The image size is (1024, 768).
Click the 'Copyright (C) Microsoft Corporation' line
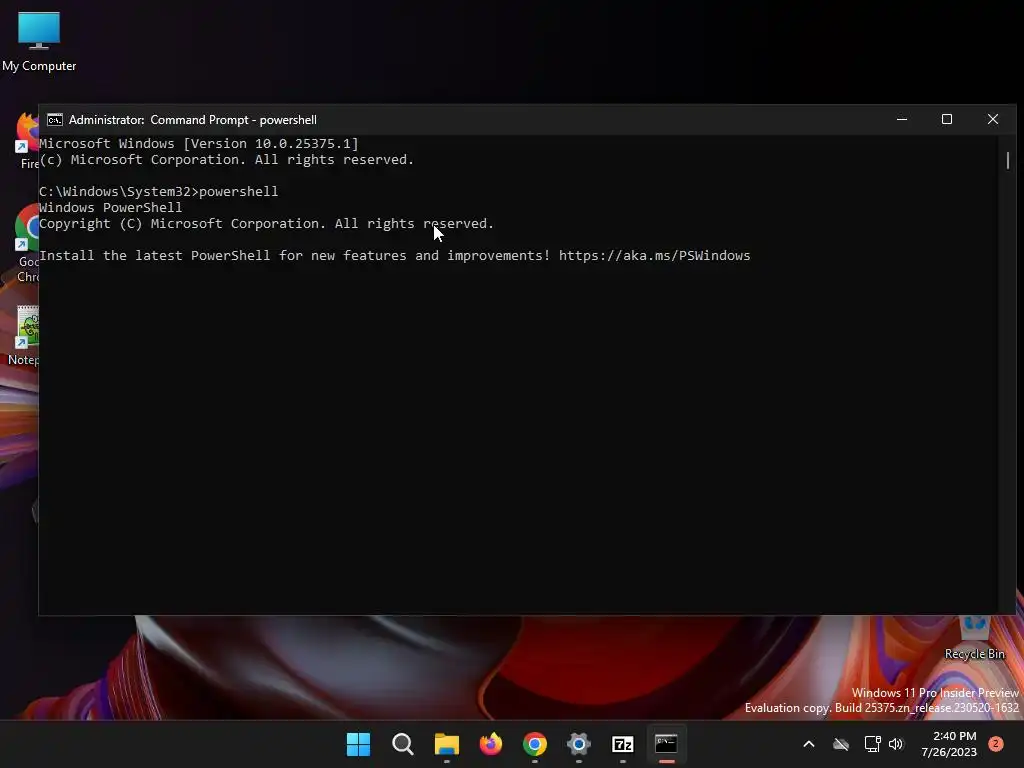pos(266,223)
